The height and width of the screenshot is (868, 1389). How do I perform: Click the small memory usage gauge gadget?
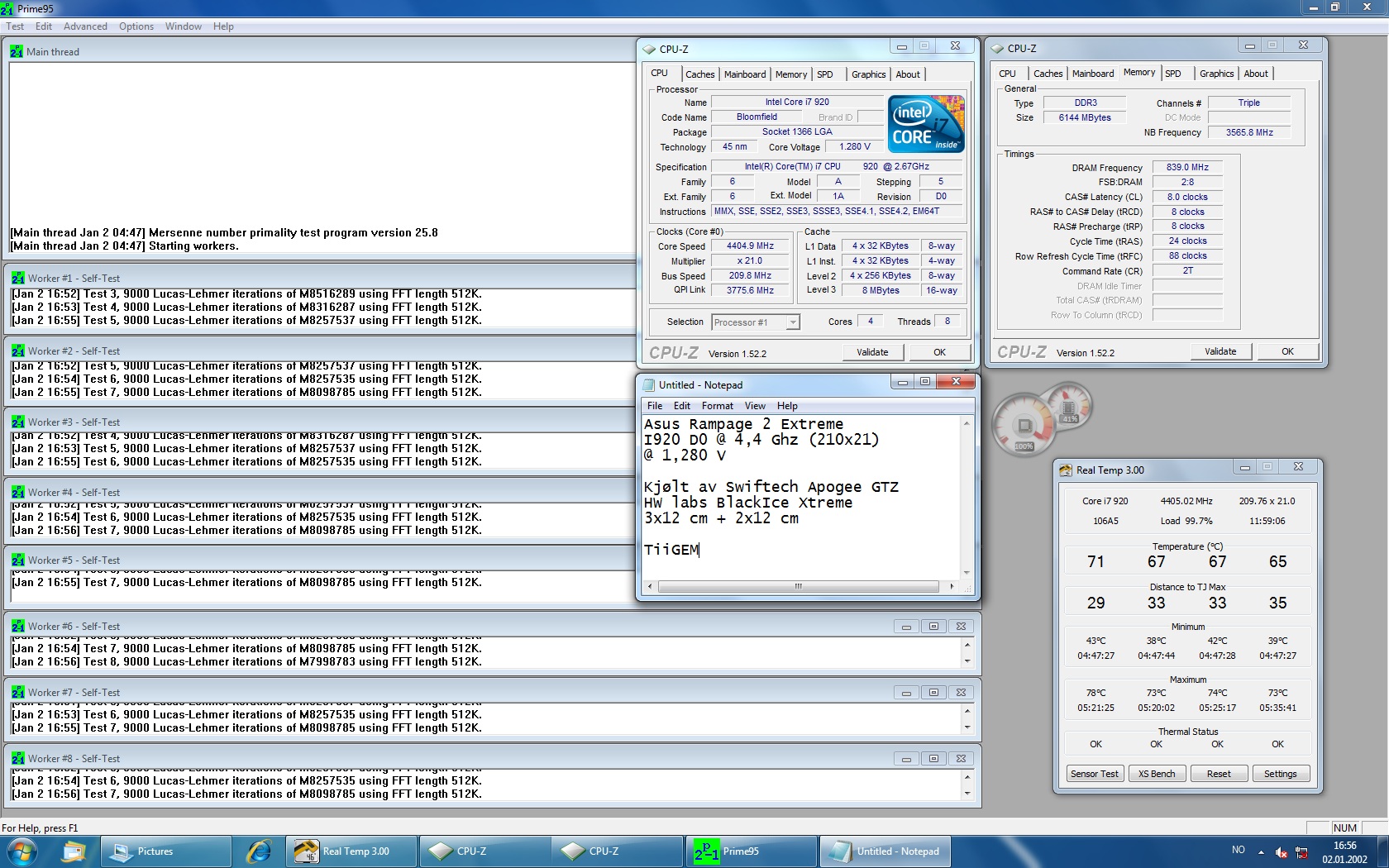coord(1069,406)
